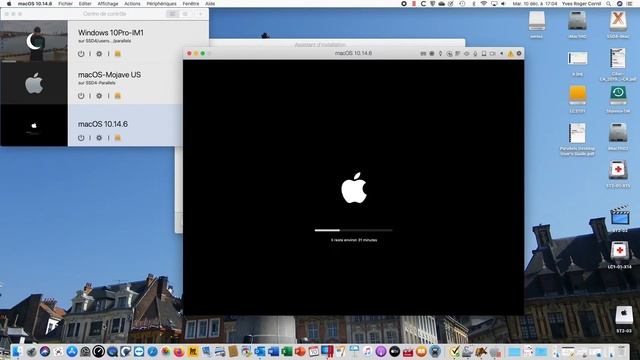The width and height of the screenshot is (640, 360).
Task: Click the Spotlight search icon in menu bar
Action: pos(609,4)
